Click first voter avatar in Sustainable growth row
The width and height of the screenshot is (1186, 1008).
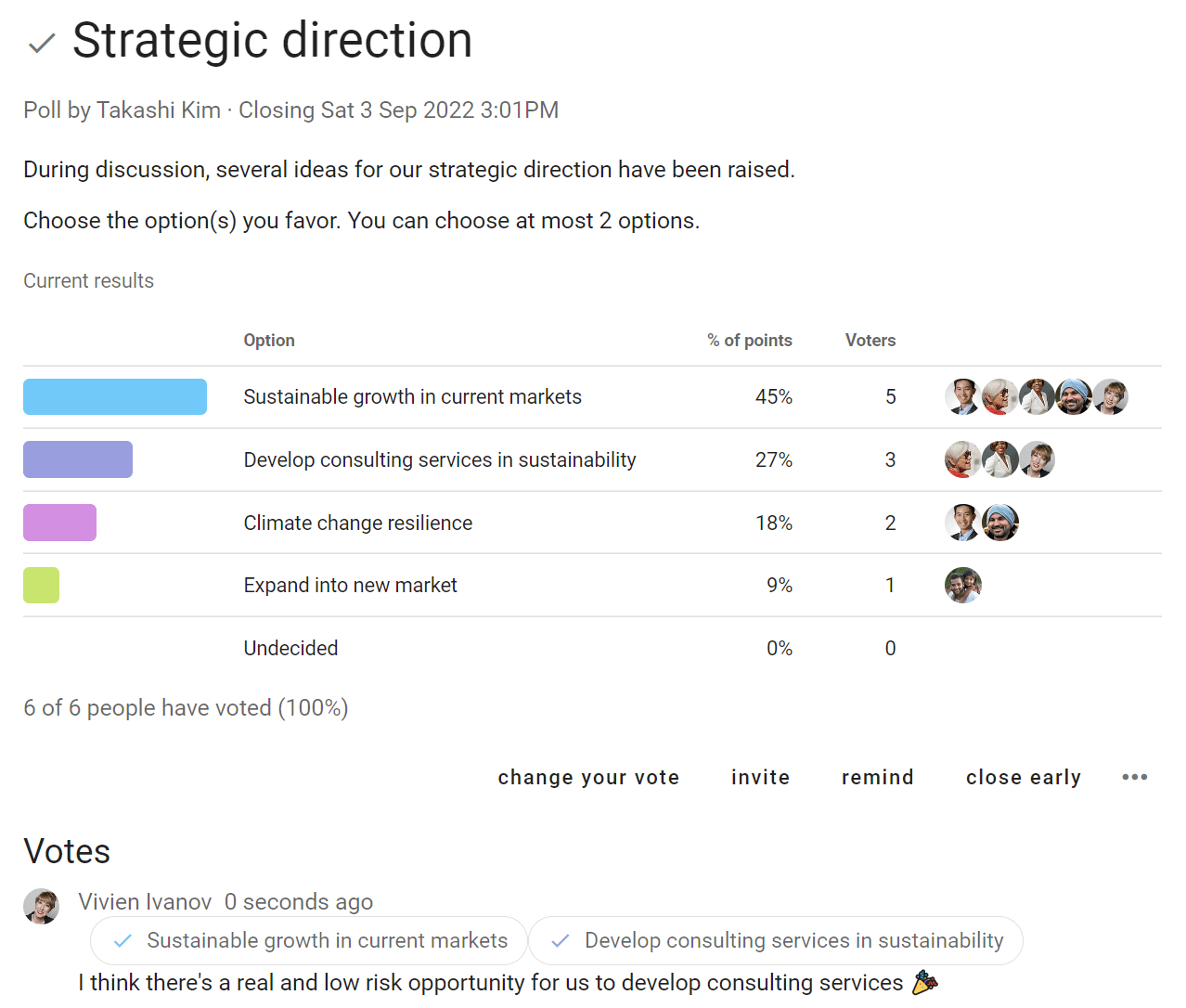pos(962,396)
